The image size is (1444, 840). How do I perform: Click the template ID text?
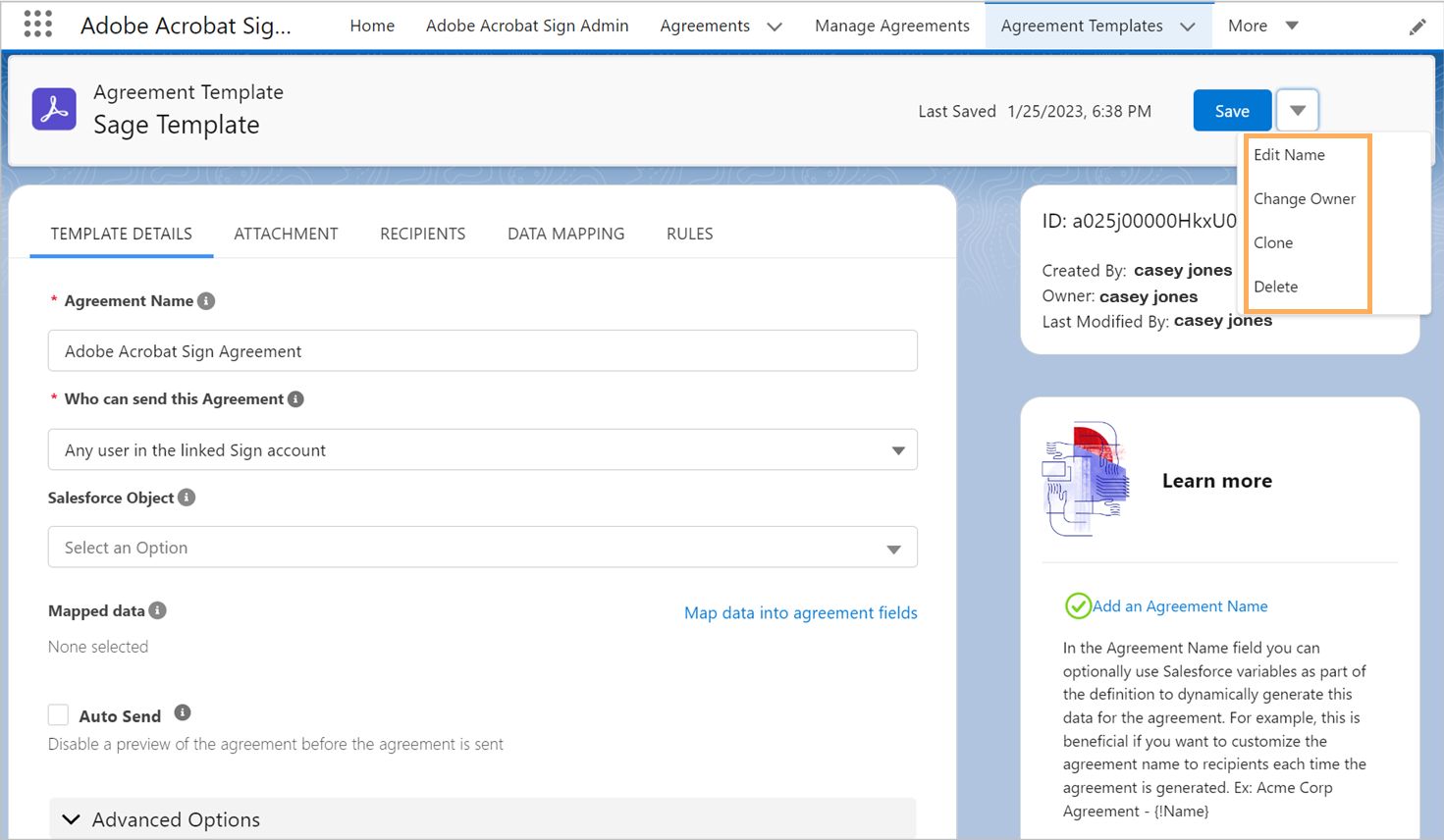tap(1140, 221)
